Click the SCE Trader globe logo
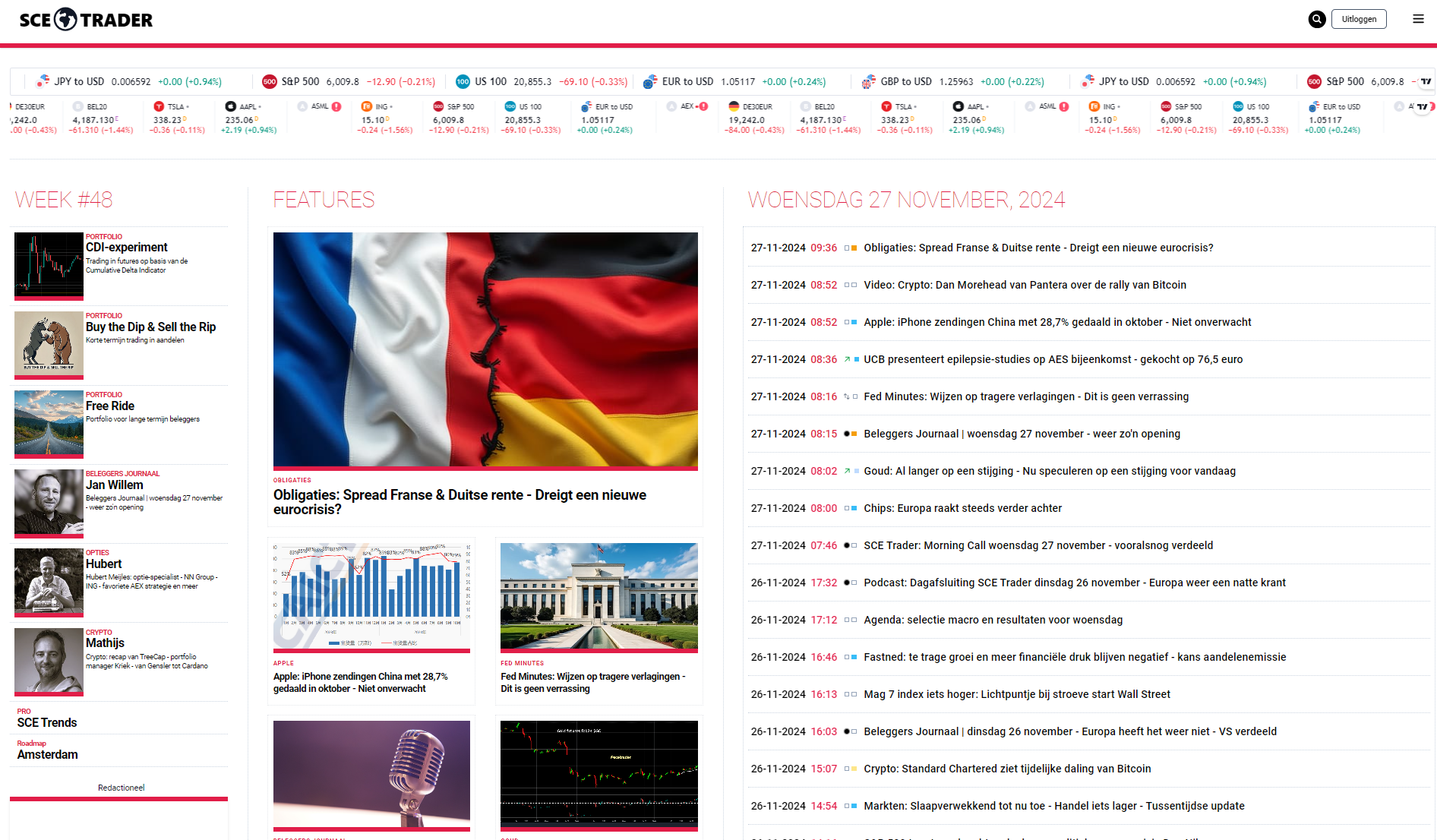1437x840 pixels. coord(67,20)
